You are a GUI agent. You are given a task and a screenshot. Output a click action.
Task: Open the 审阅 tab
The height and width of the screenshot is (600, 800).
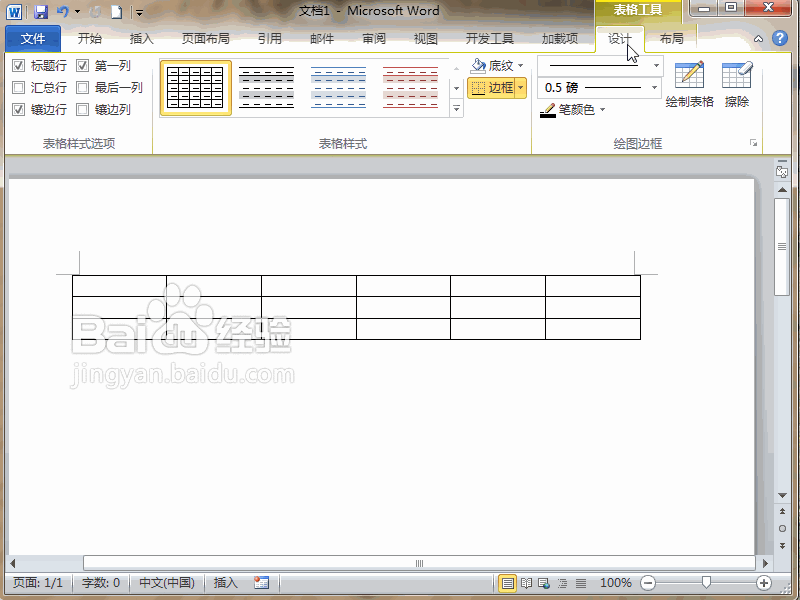tap(374, 38)
